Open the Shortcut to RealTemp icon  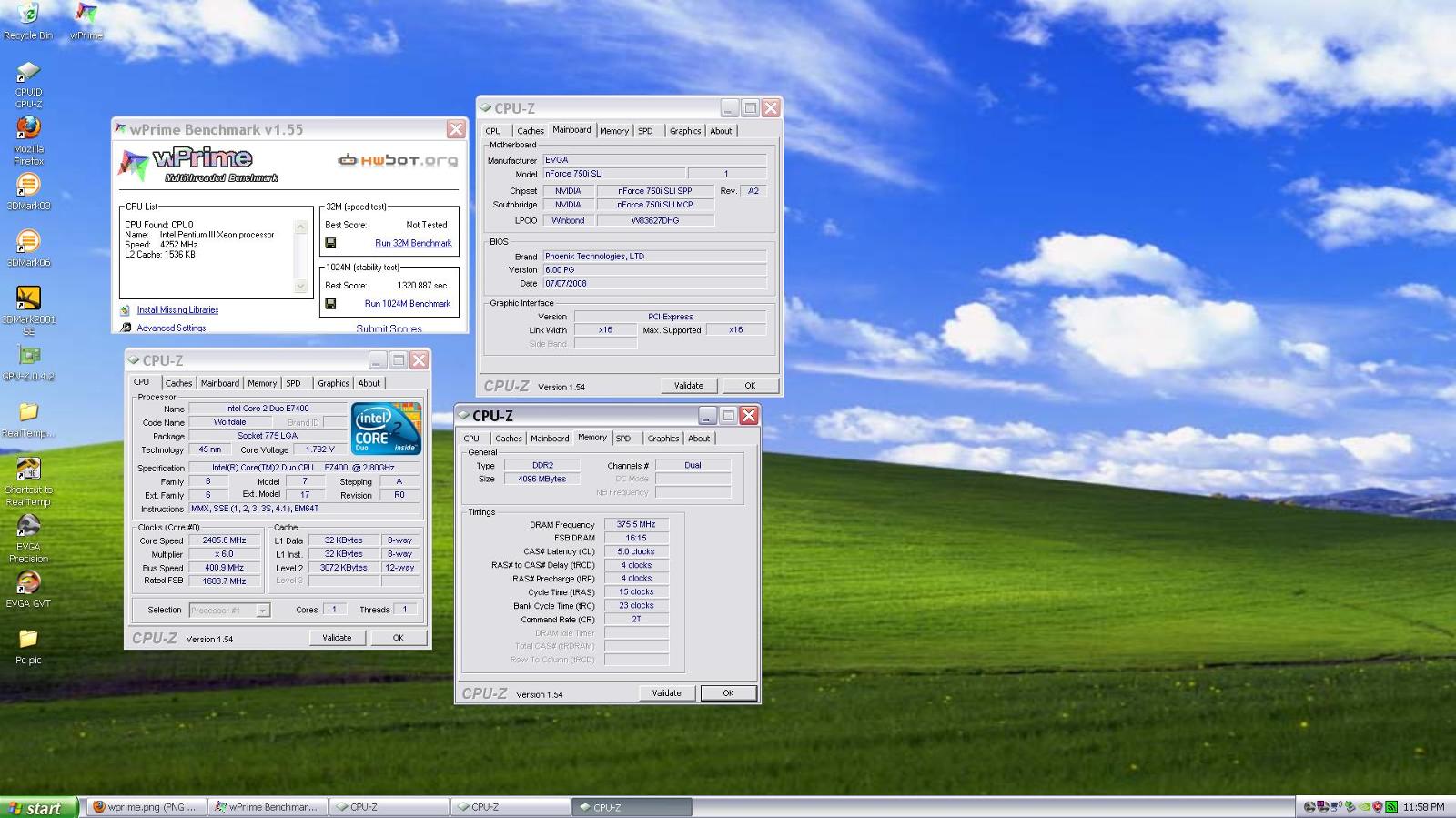pyautogui.click(x=28, y=482)
